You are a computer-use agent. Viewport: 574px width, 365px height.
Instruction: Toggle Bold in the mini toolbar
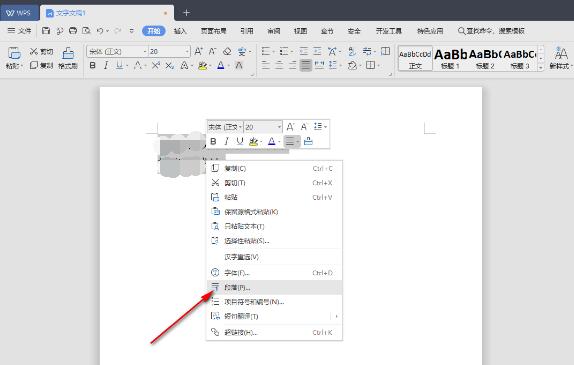coord(213,141)
